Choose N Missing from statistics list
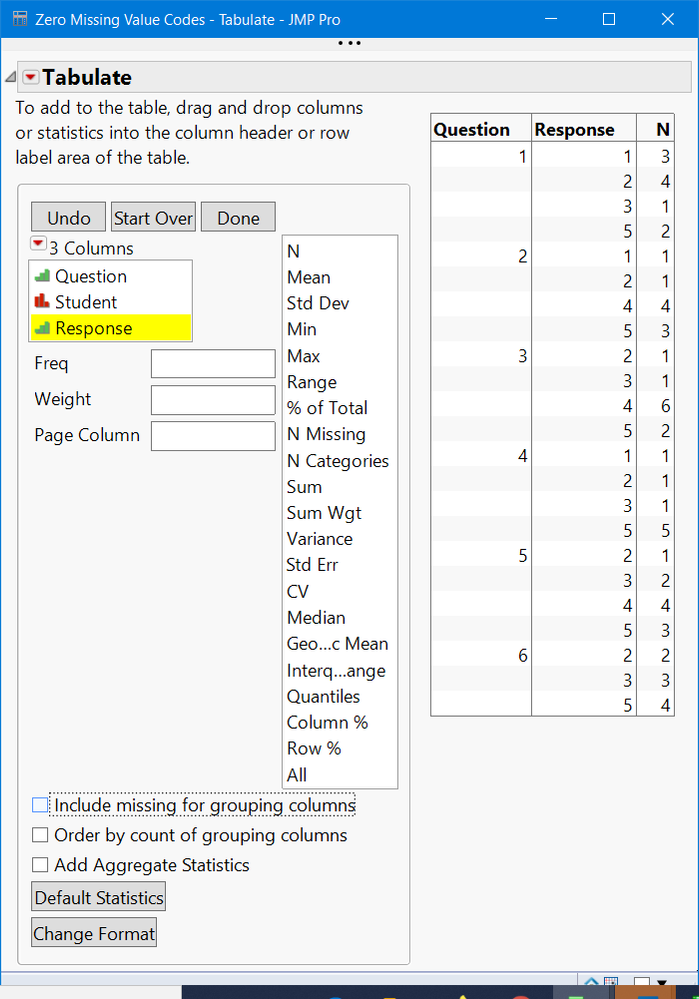This screenshot has height=999, width=699. (326, 434)
